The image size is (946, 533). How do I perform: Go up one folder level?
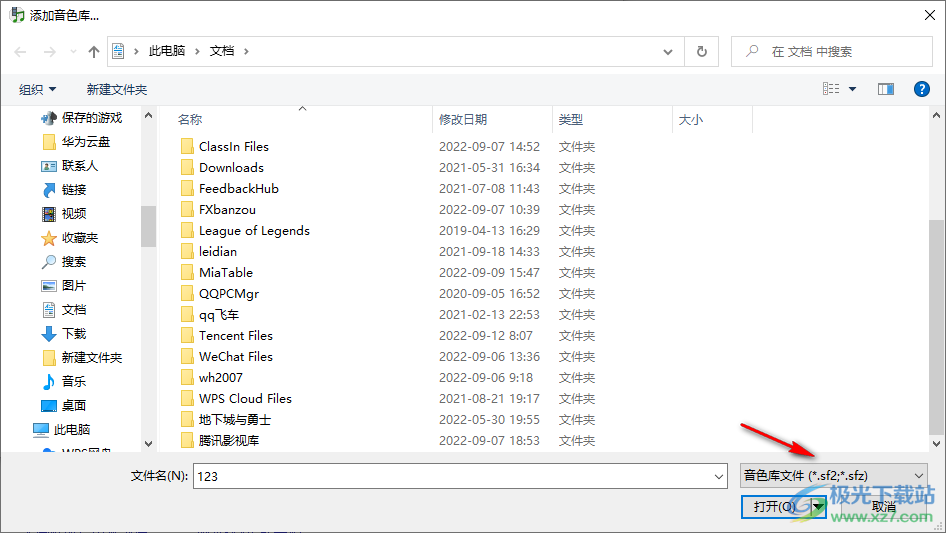tap(94, 52)
